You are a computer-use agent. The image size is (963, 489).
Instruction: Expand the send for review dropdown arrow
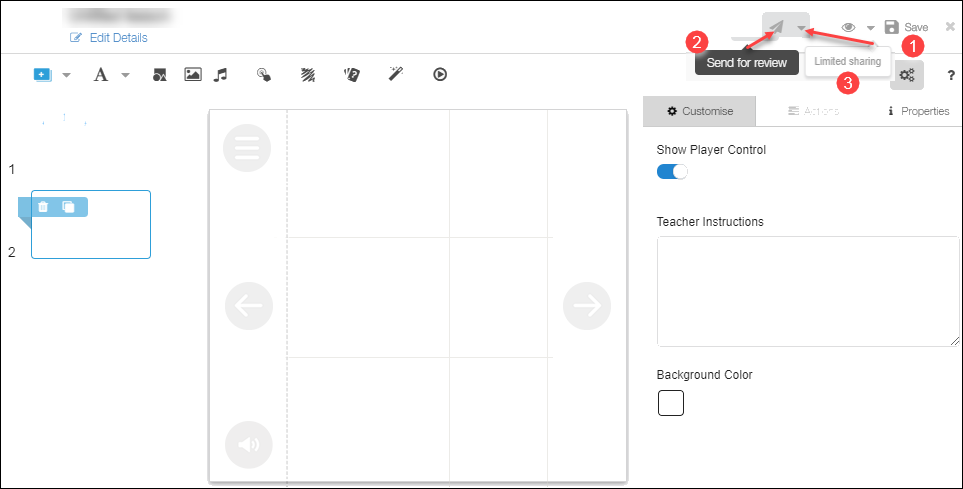(801, 27)
